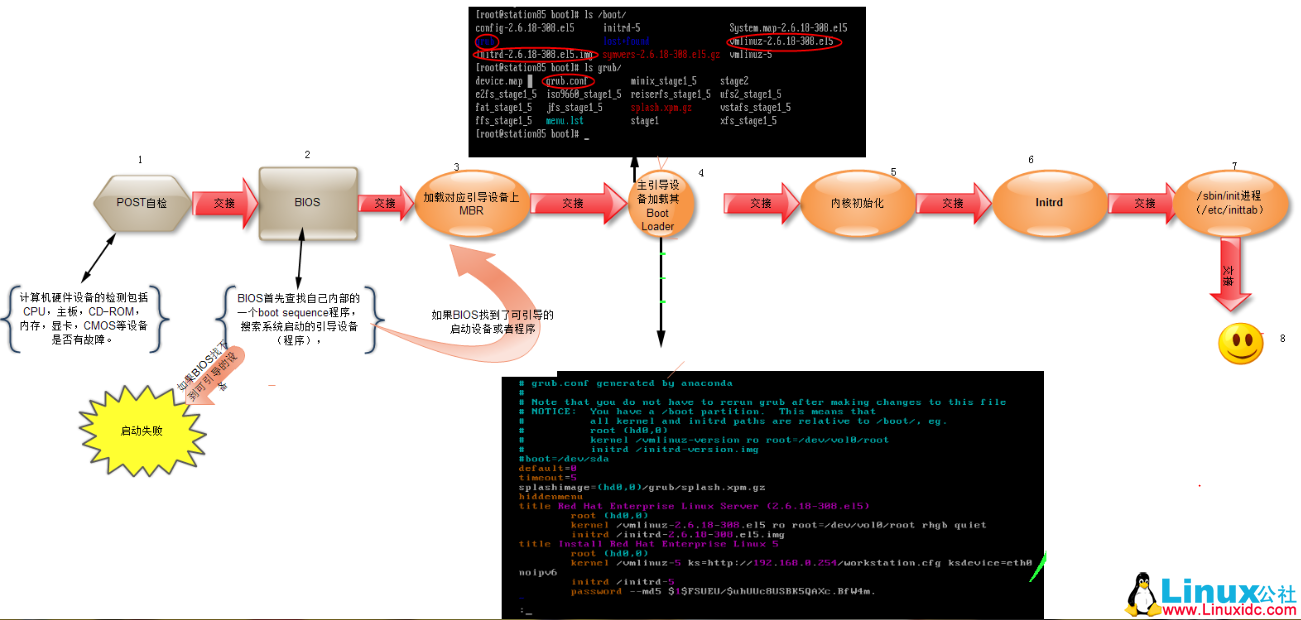The width and height of the screenshot is (1301, 620).
Task: Click 交接 arrow between MBR and Boot Loader
Action: coord(577,203)
